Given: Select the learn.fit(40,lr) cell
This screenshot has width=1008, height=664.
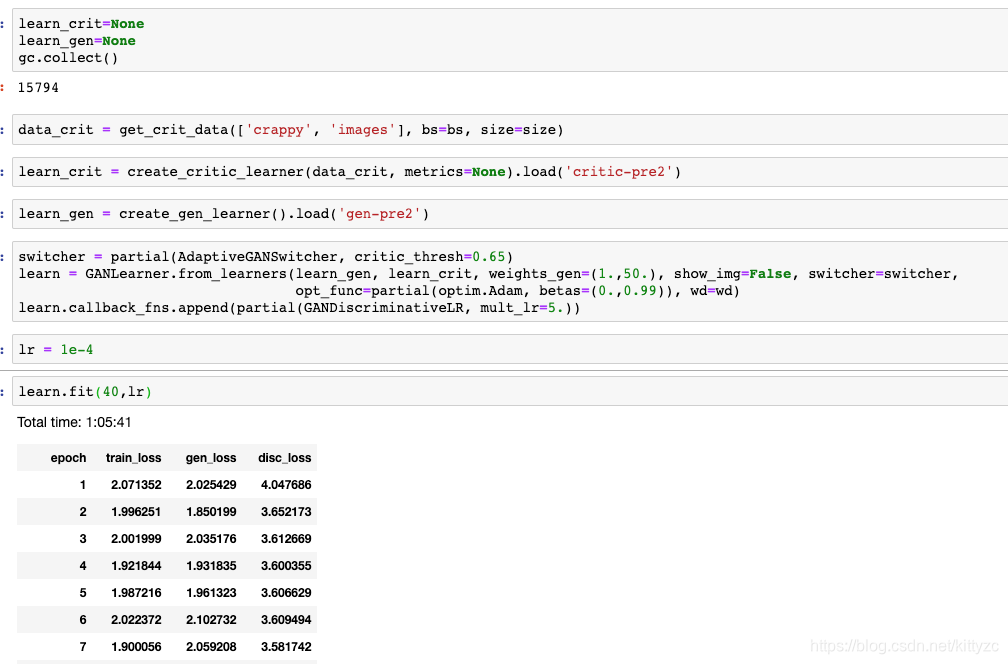Looking at the screenshot, I should click(510, 391).
